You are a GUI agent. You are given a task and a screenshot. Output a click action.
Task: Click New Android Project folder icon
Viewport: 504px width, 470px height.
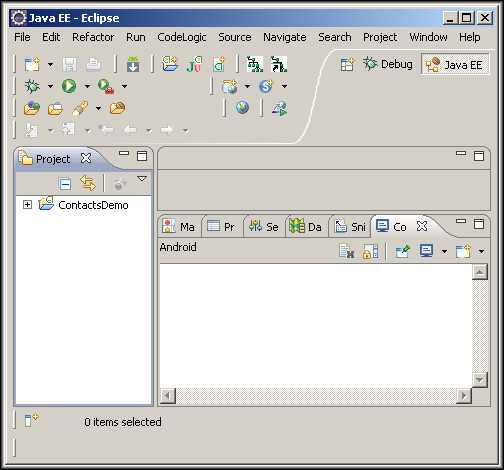pyautogui.click(x=170, y=64)
